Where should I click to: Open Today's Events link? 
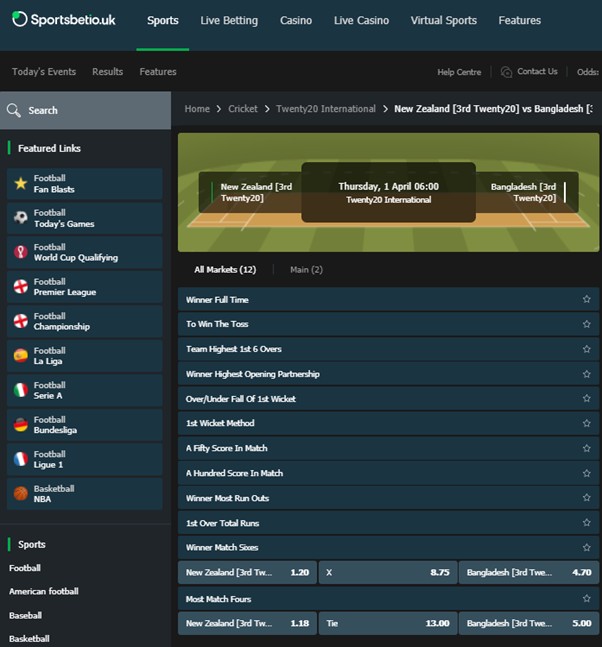pyautogui.click(x=44, y=72)
